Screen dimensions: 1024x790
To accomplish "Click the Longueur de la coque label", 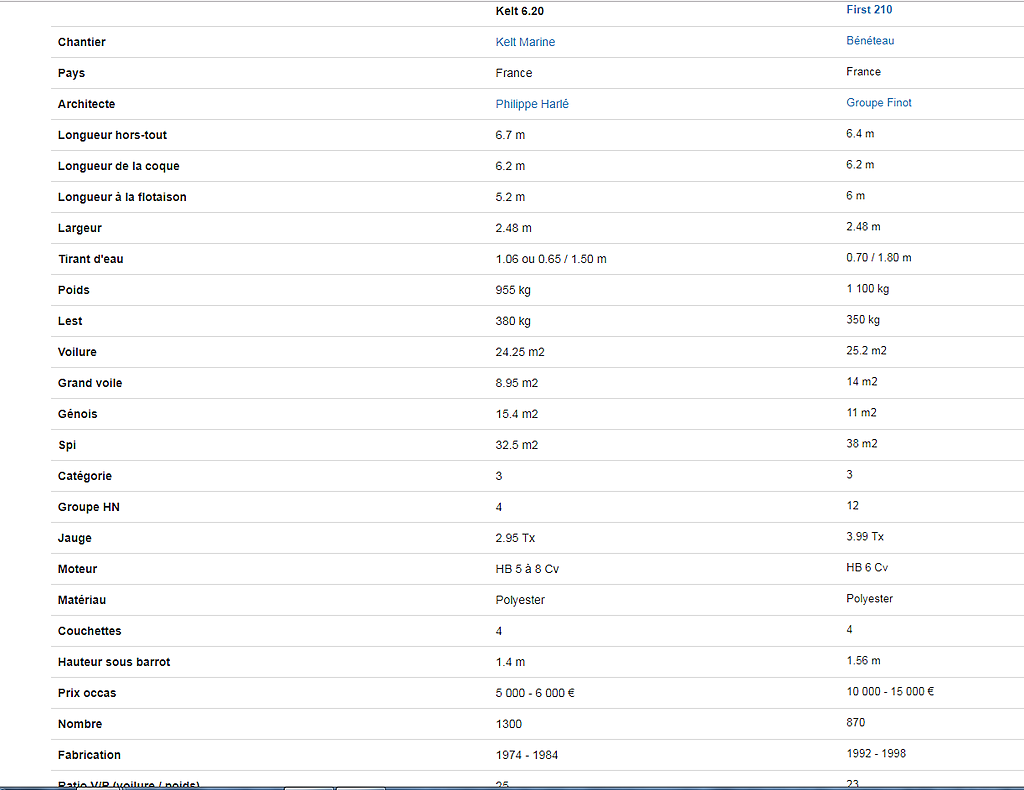I will [118, 166].
